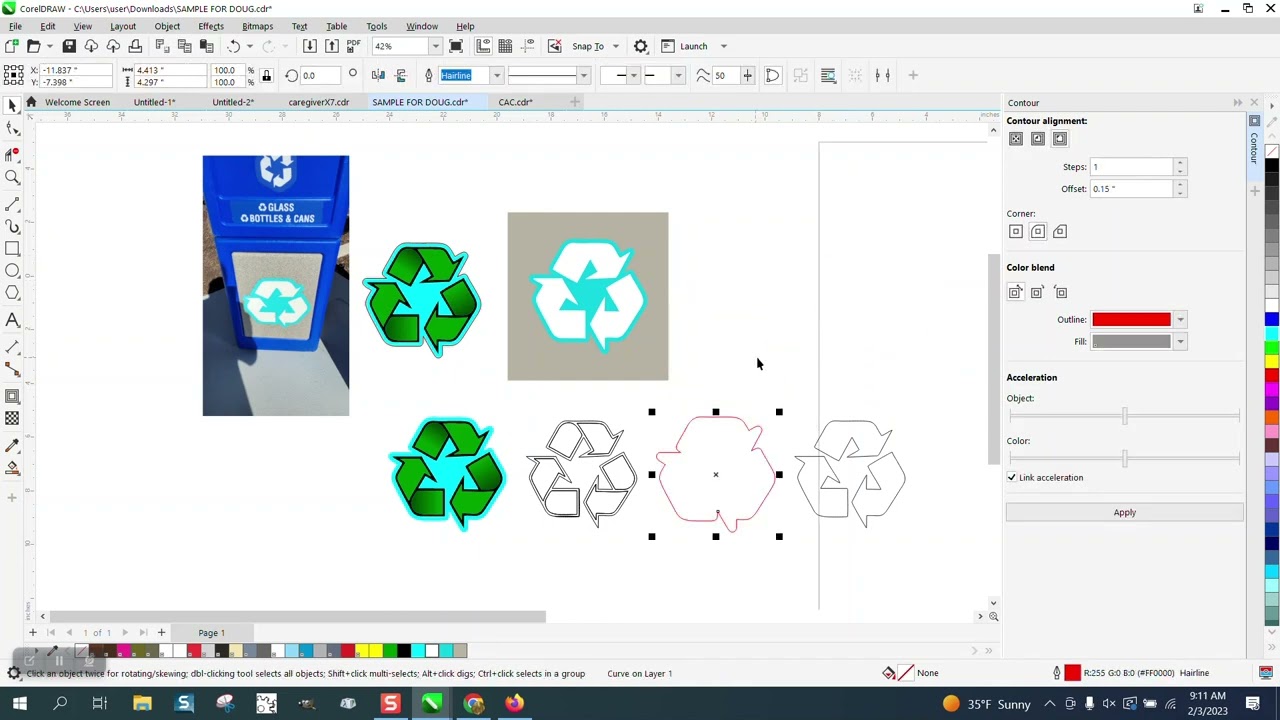The image size is (1280, 720).
Task: Adjust the Object acceleration slider
Action: click(x=1124, y=416)
